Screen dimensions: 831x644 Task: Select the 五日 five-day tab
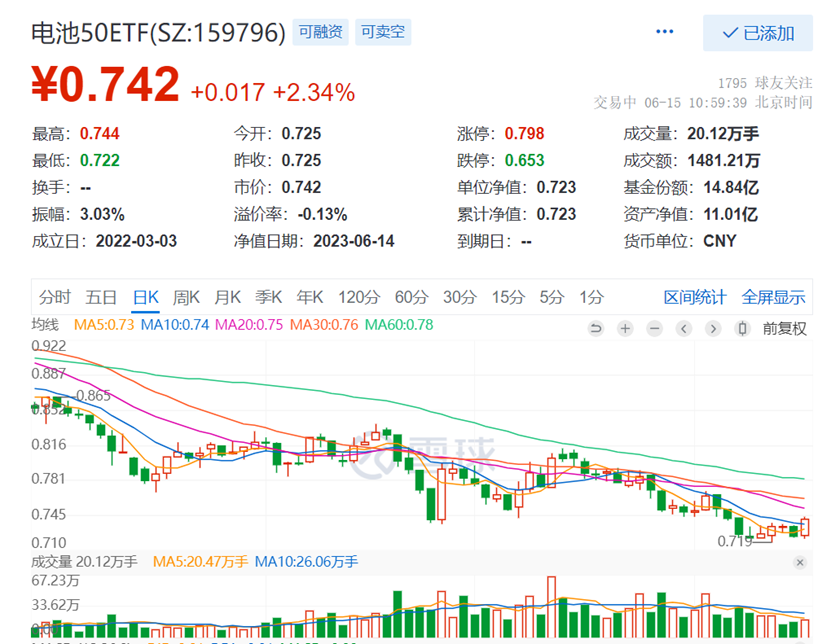101,297
